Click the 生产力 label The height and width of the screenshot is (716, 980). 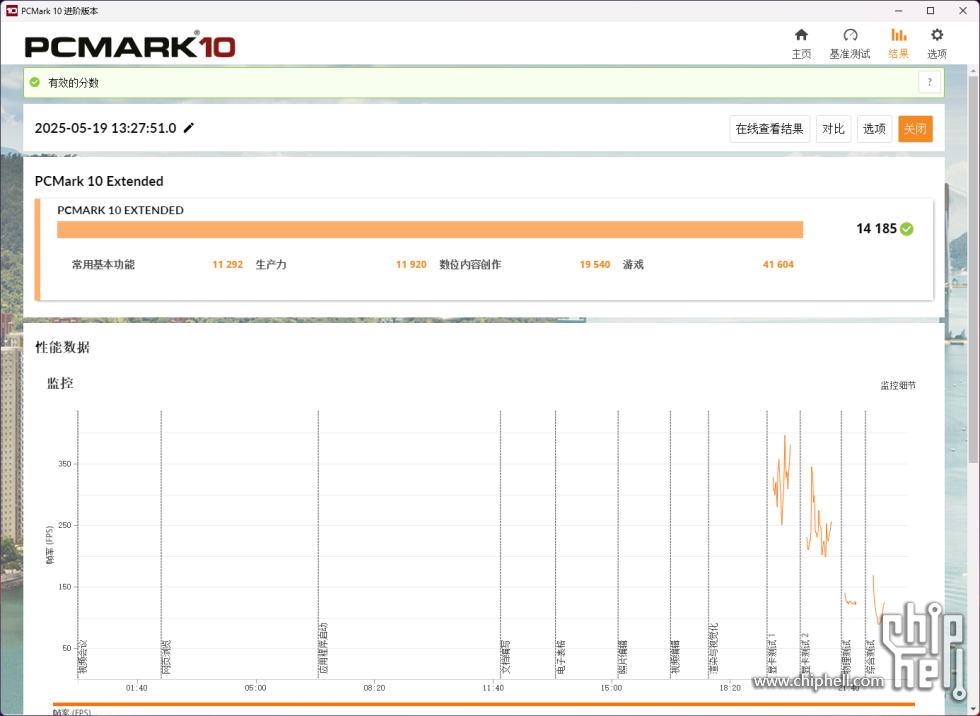pyautogui.click(x=271, y=264)
